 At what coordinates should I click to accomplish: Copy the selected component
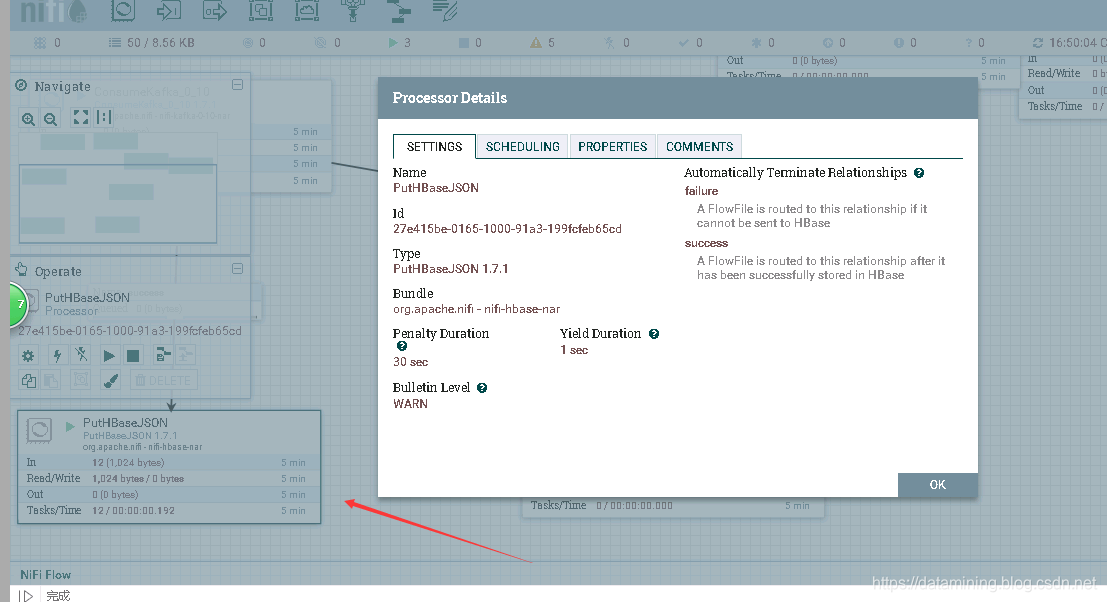point(28,380)
